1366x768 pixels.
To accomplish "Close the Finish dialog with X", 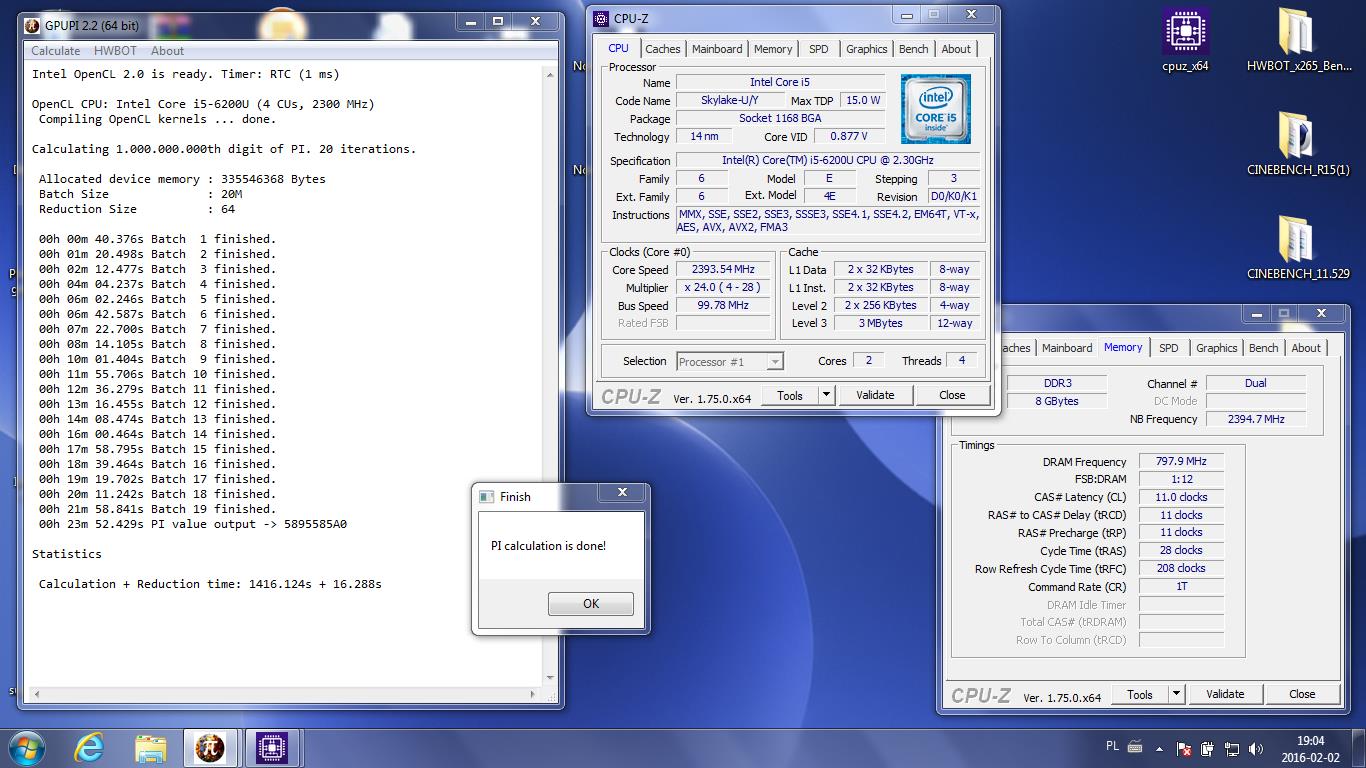I will pyautogui.click(x=622, y=493).
